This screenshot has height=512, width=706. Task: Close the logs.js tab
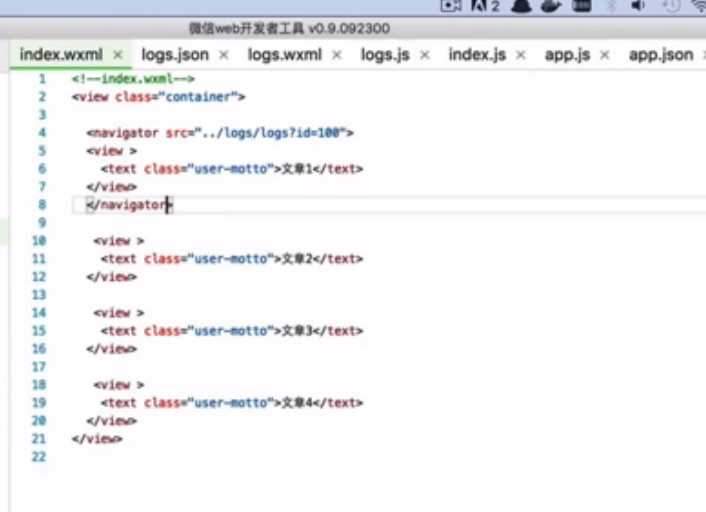(425, 55)
